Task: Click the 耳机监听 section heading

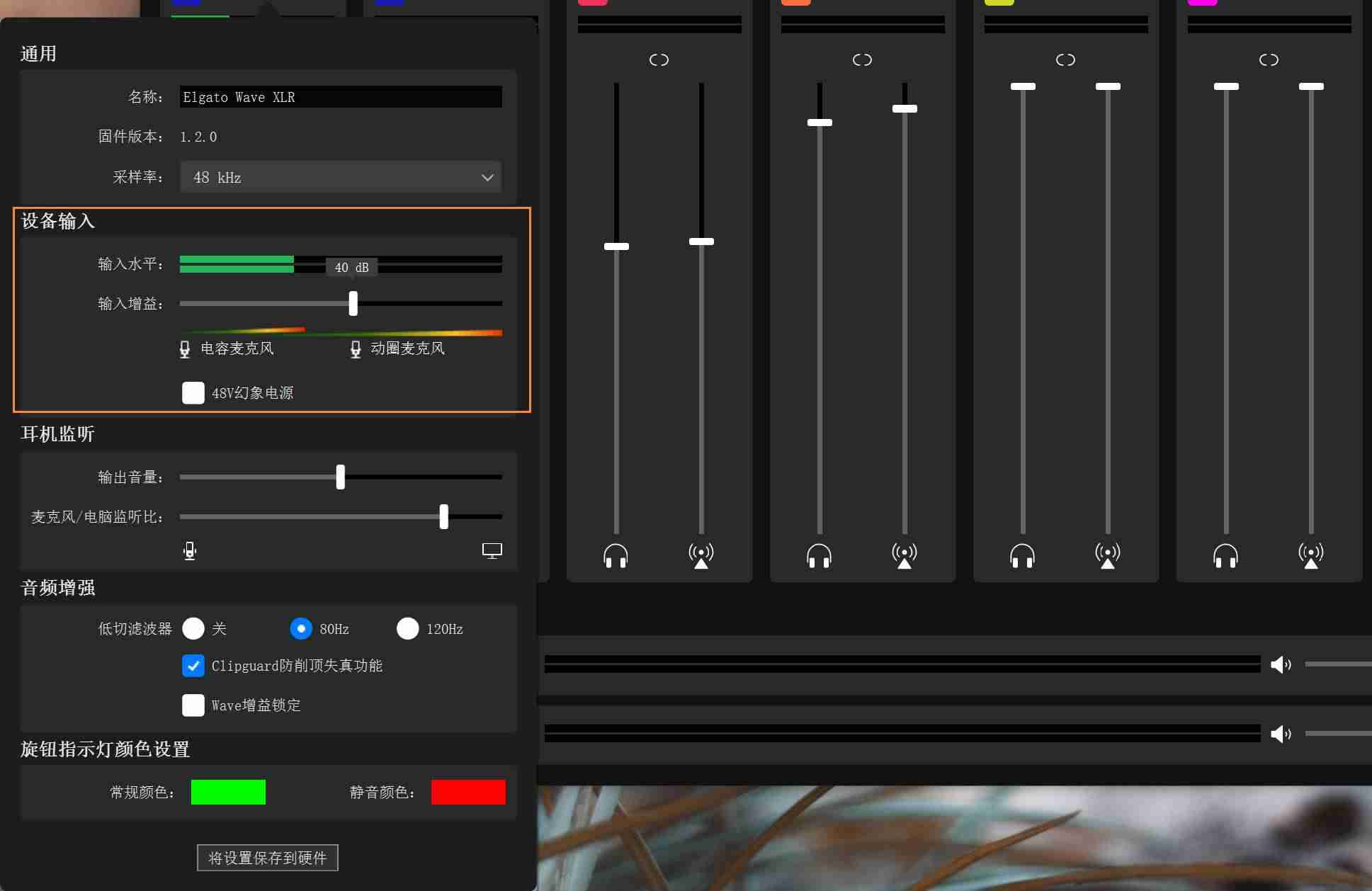Action: [x=58, y=434]
